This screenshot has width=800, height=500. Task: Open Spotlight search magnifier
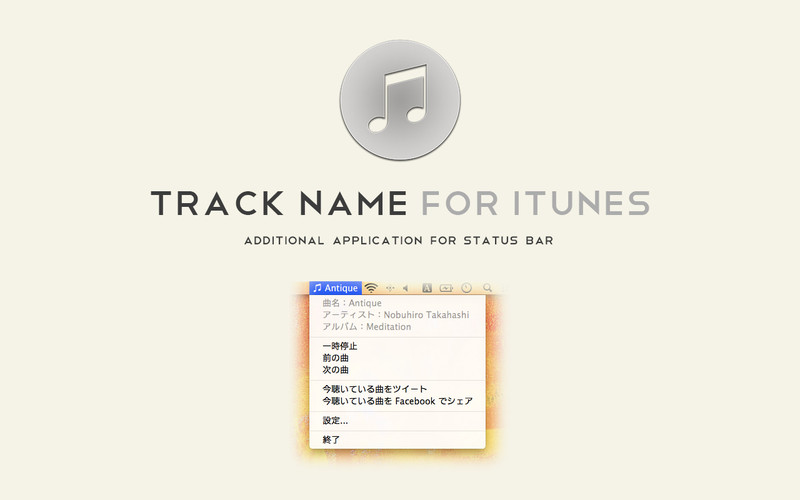tap(487, 288)
